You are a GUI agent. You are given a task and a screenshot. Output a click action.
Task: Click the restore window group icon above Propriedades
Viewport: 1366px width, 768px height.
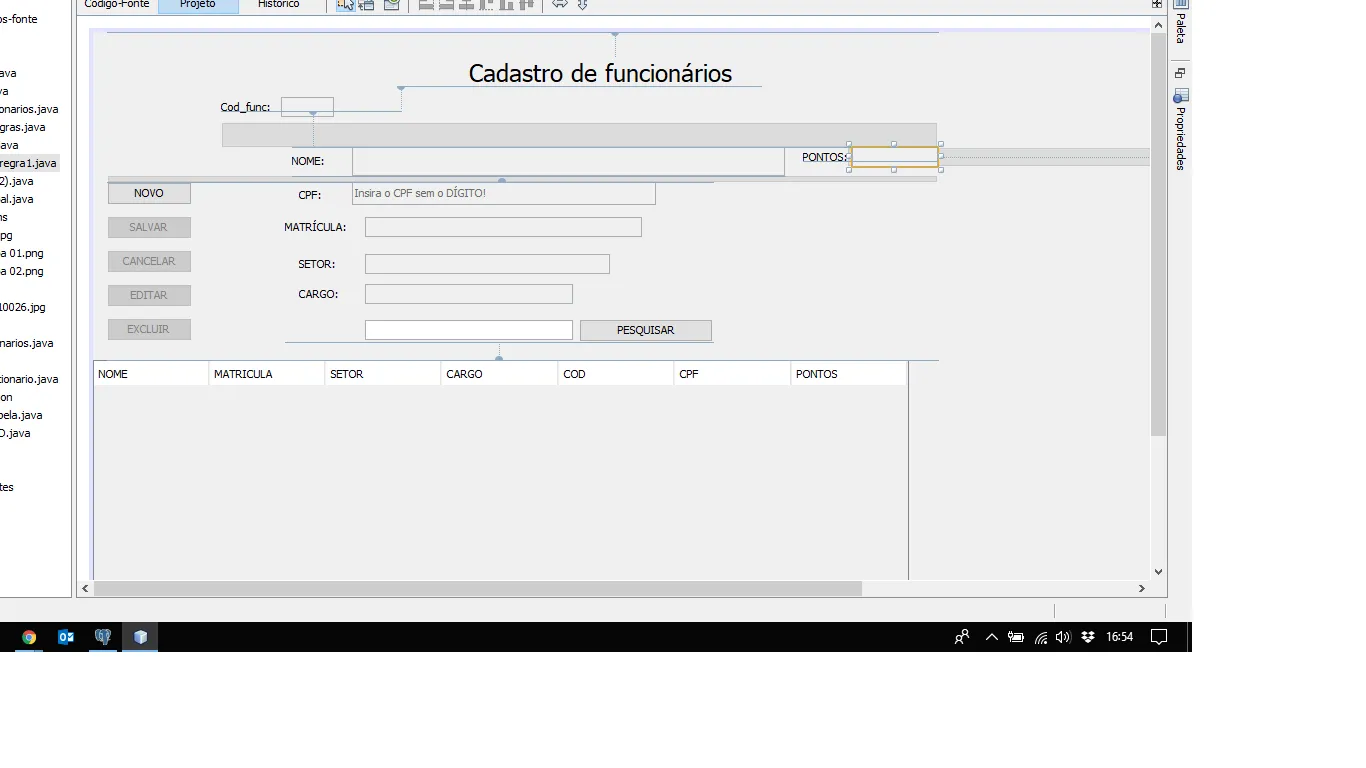[x=1180, y=73]
